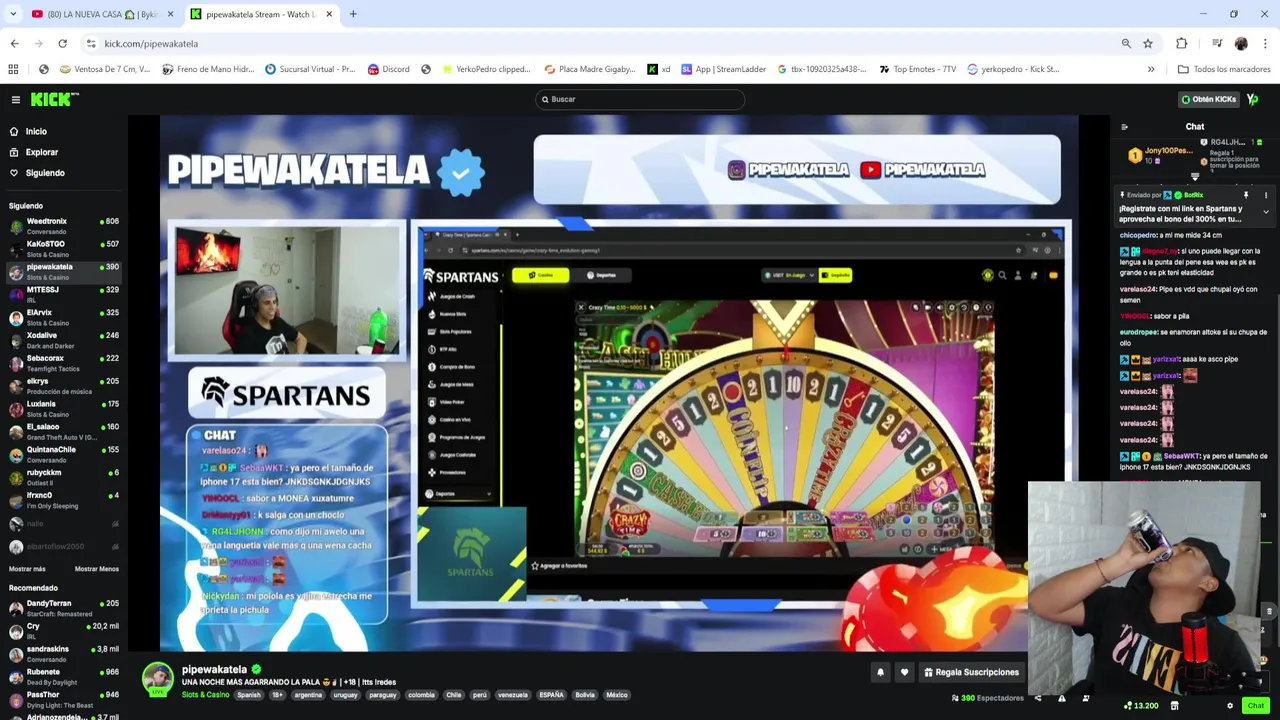This screenshot has height=720, width=1280.
Task: Open the Discord bookmark
Action: point(388,69)
